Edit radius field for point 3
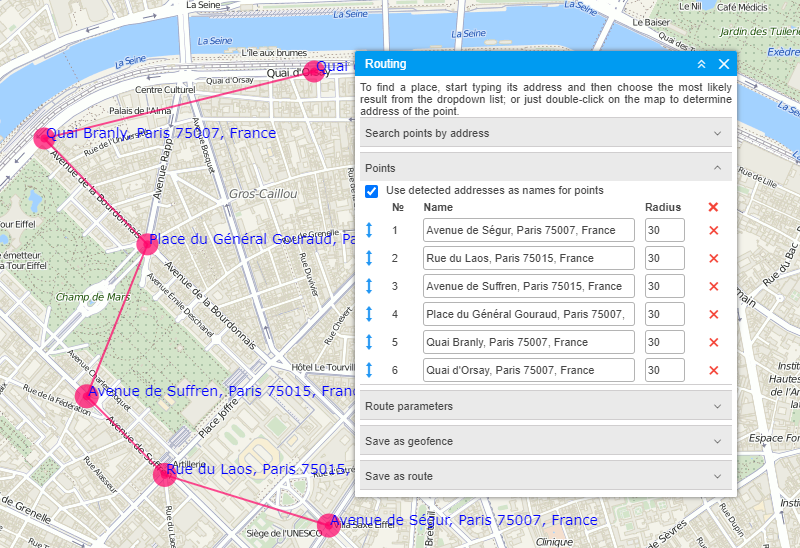800x548 pixels. point(665,286)
